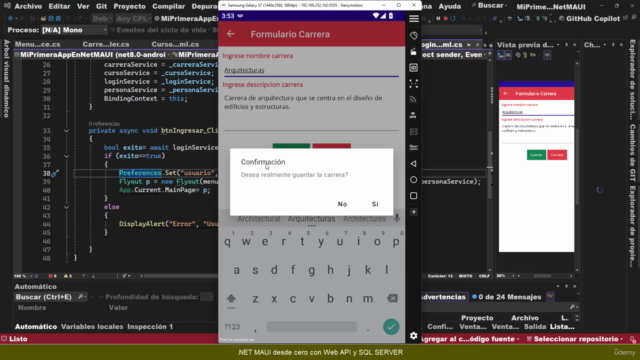Click the breakpoint marker on line 38
The height and width of the screenshot is (360, 640).
coord(54,173)
